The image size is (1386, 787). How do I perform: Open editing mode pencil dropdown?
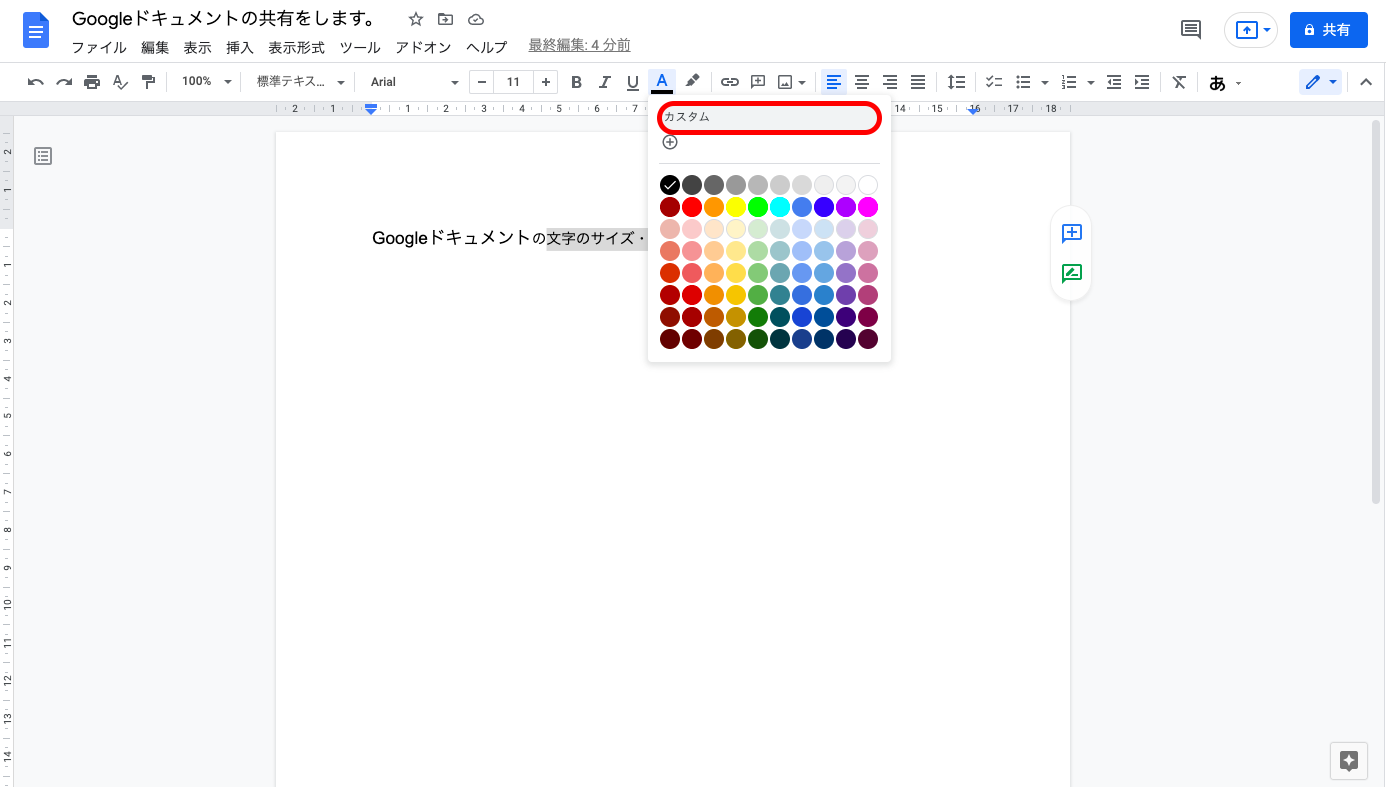tap(1320, 82)
